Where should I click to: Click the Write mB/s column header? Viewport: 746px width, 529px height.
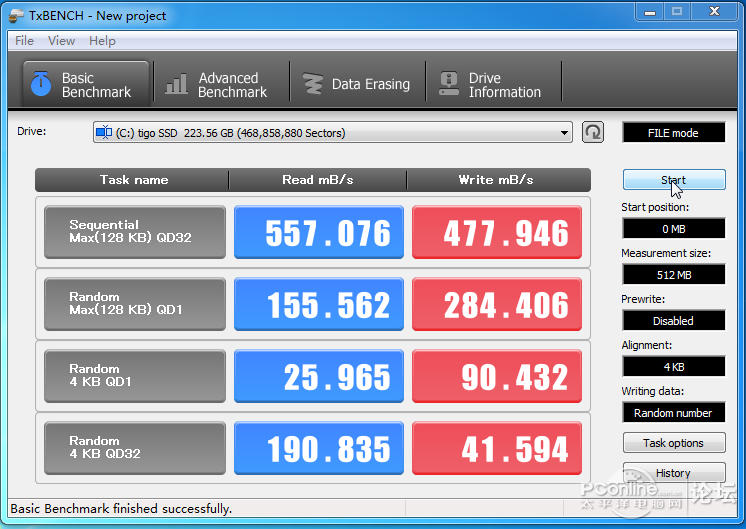tap(499, 180)
